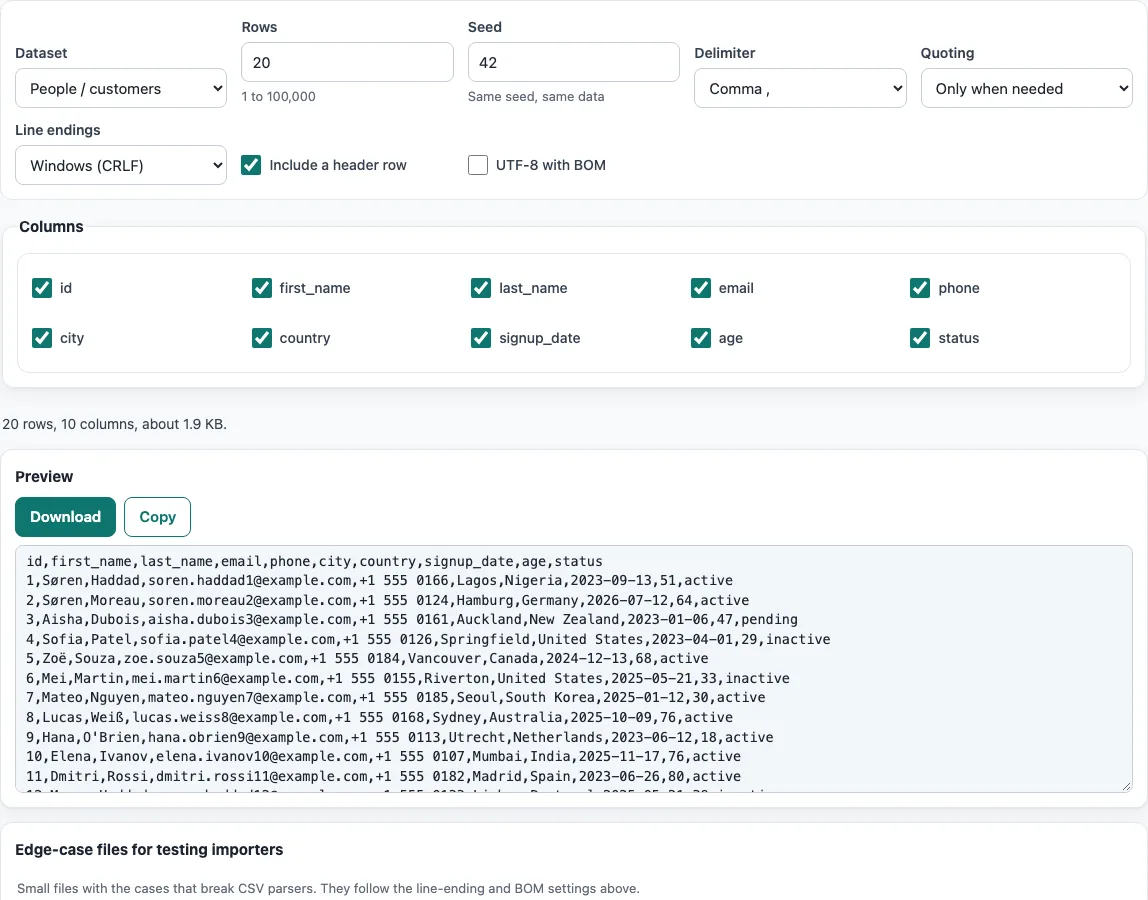Uncheck the country column checkbox
The image size is (1148, 900).
261,338
